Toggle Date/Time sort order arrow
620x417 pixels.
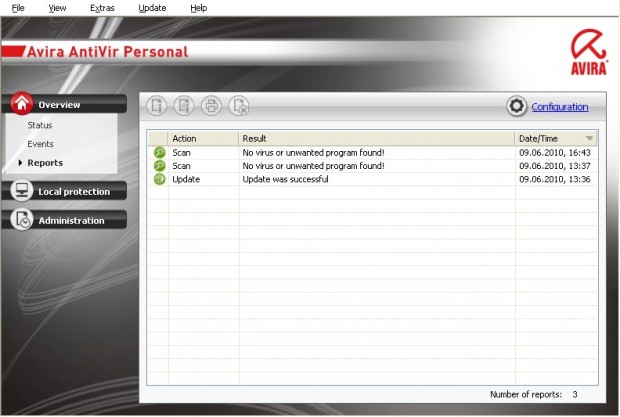pyautogui.click(x=589, y=138)
